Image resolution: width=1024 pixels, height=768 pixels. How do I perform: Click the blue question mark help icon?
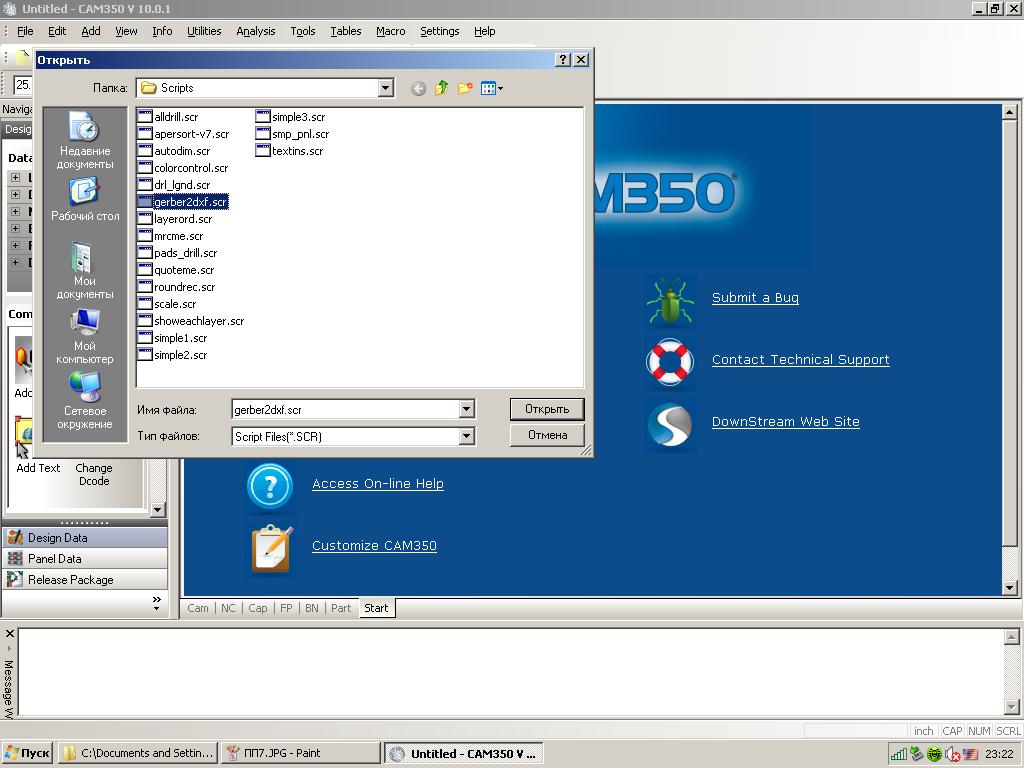270,487
